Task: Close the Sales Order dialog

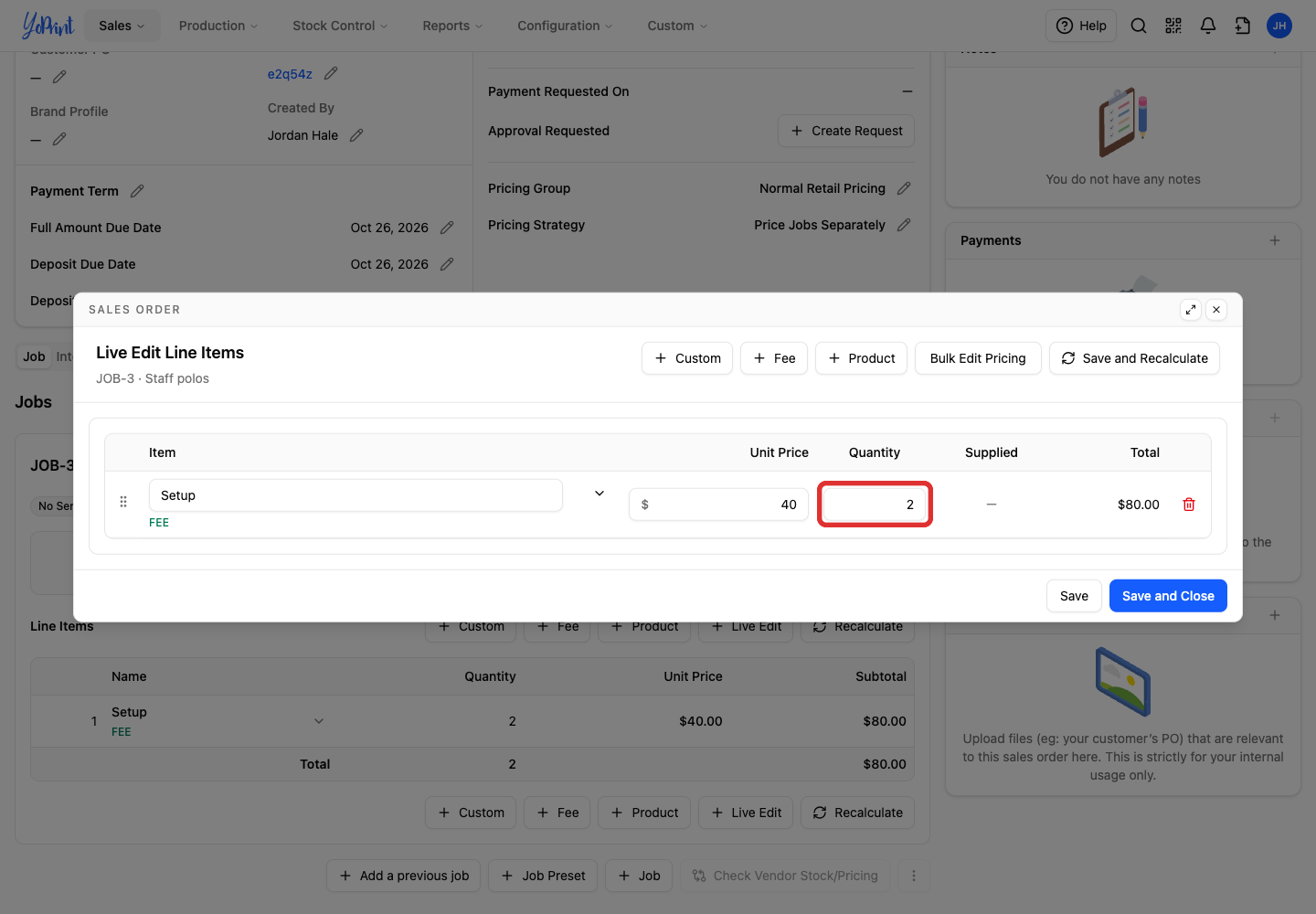Action: pos(1216,310)
